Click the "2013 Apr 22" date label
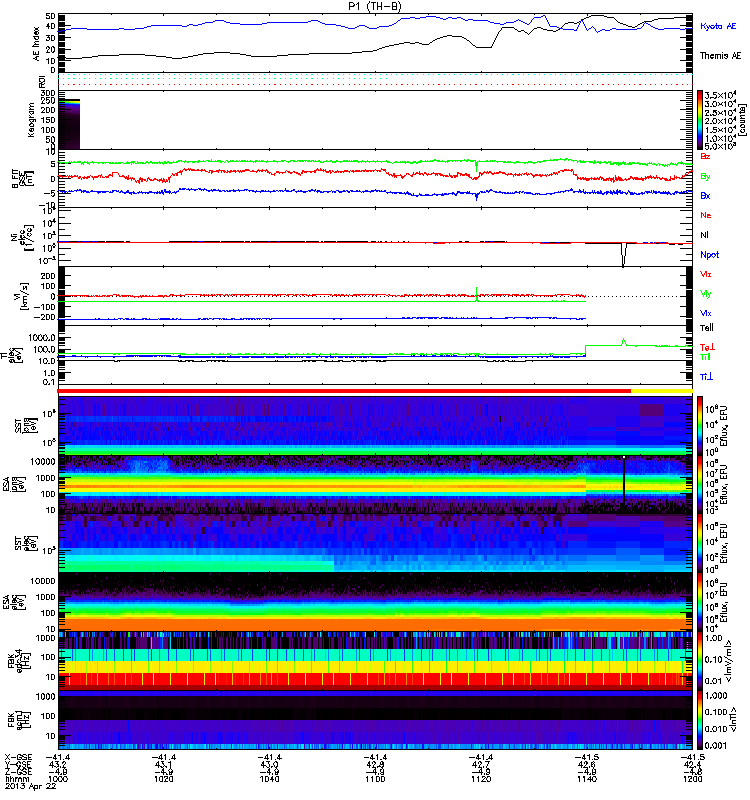This screenshot has width=750, height=800. tap(30, 786)
